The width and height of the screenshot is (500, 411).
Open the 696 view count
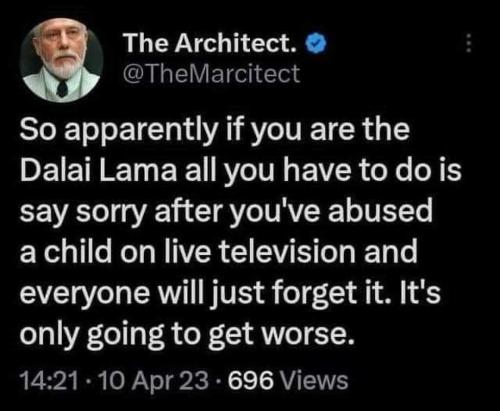251,380
